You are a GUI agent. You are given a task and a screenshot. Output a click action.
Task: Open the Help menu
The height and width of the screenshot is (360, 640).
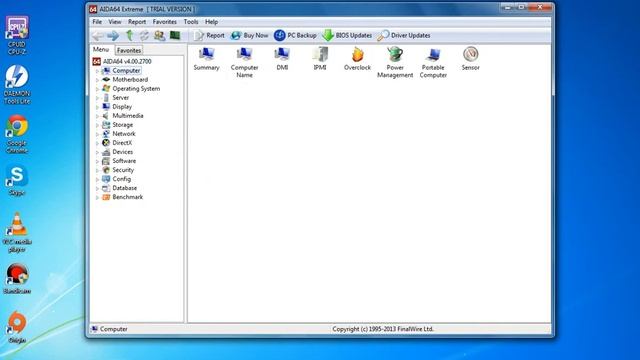[211, 22]
